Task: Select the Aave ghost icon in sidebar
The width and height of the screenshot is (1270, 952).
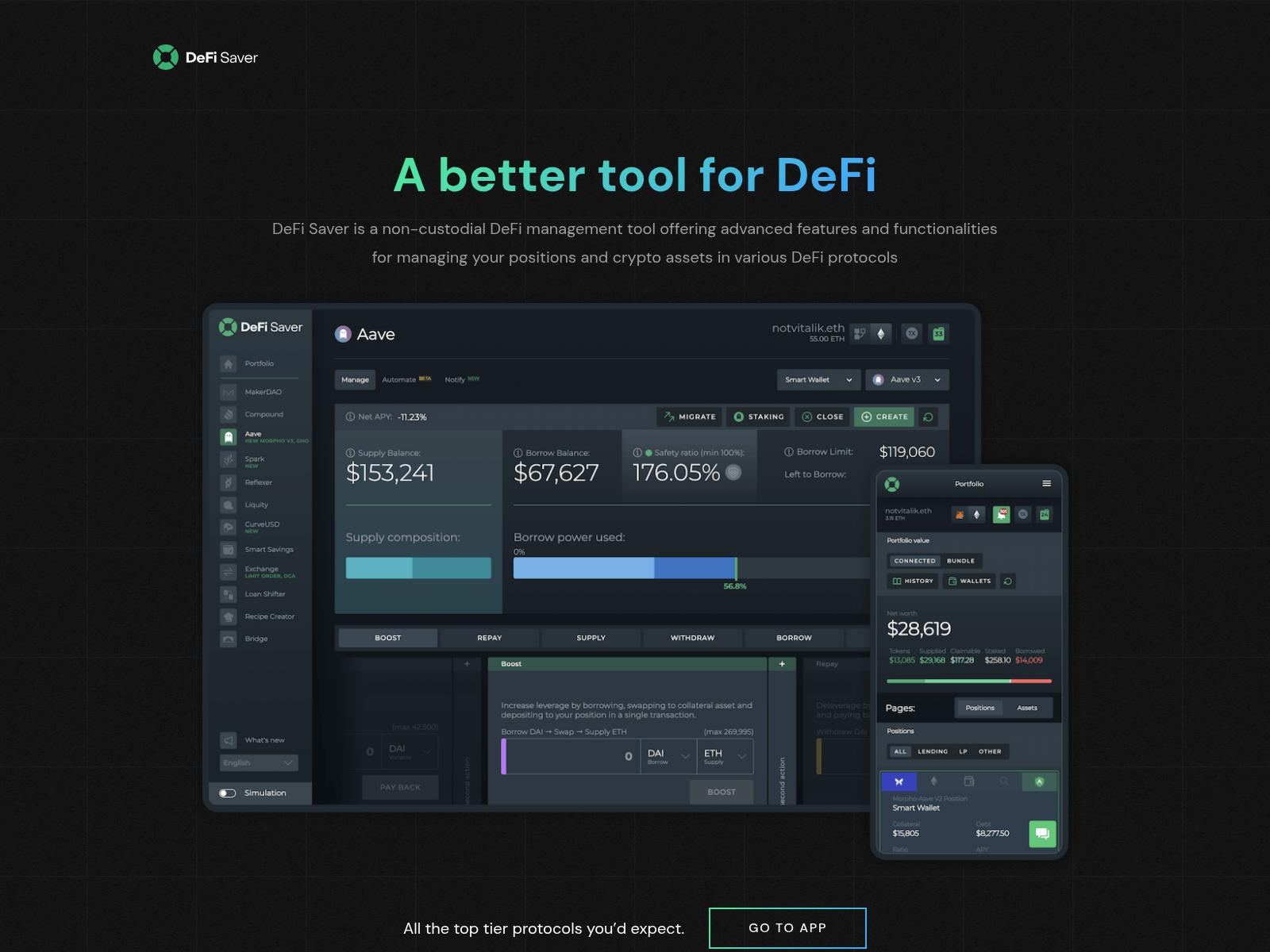Action: coord(229,437)
